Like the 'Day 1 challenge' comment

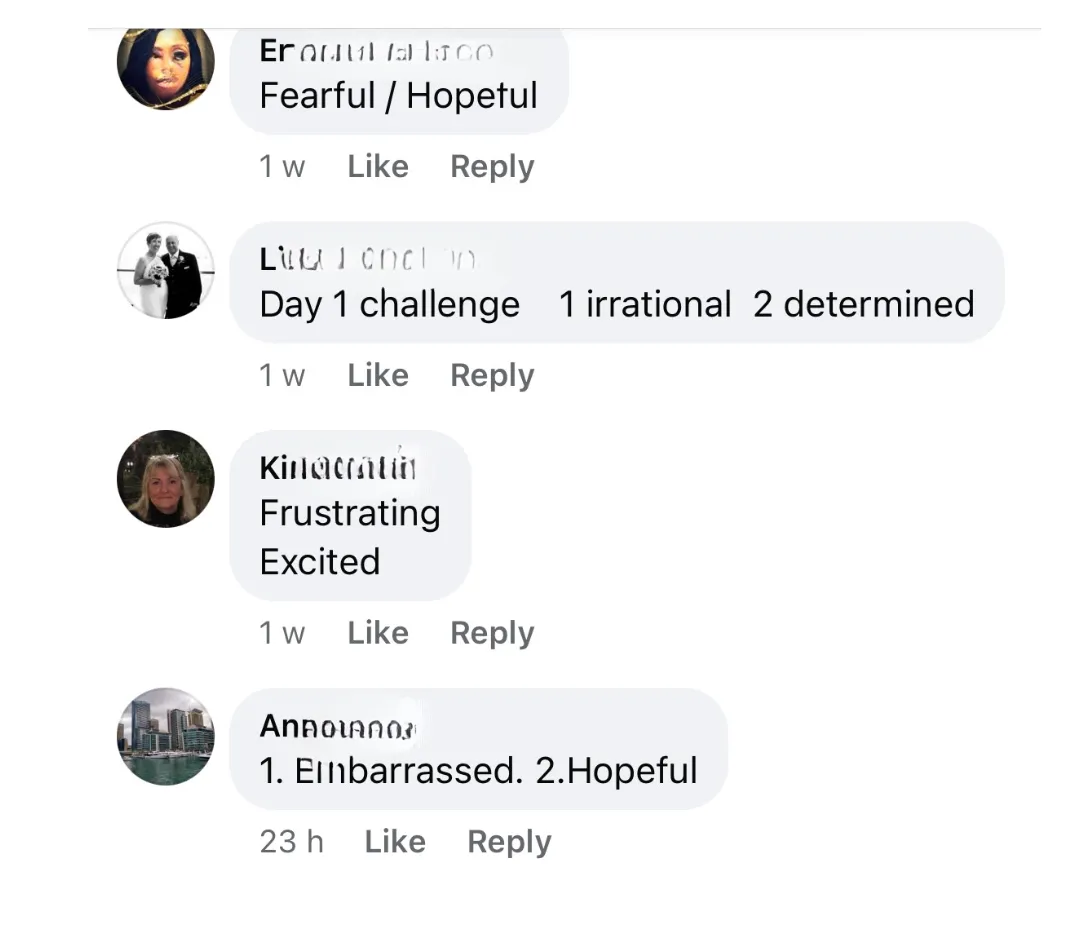(378, 375)
